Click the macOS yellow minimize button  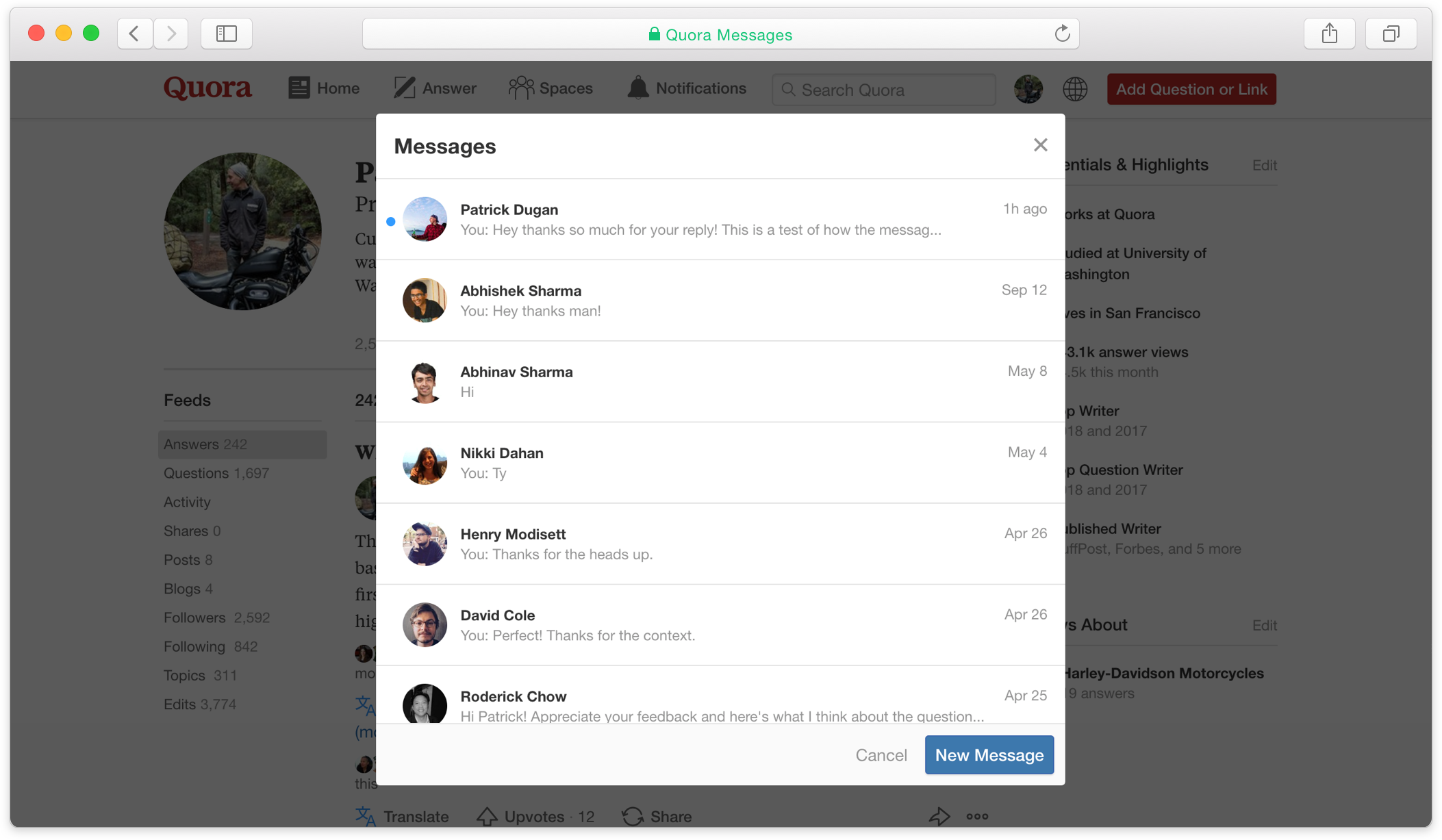coord(64,34)
